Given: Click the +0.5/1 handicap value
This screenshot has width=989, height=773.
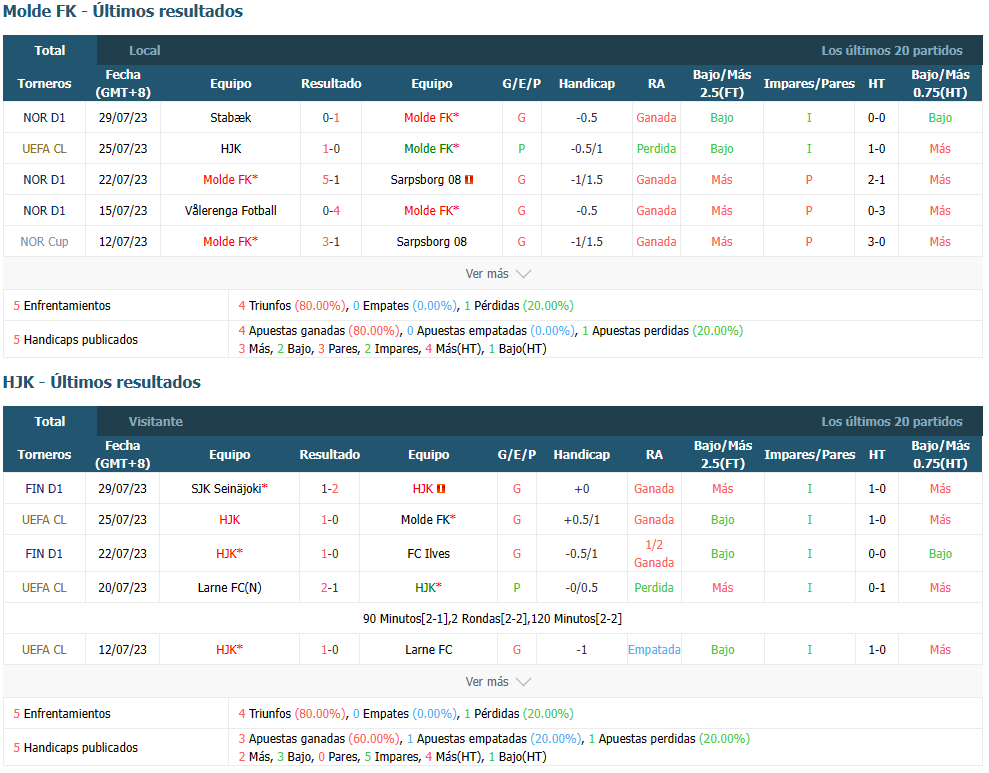Looking at the screenshot, I should [x=582, y=520].
